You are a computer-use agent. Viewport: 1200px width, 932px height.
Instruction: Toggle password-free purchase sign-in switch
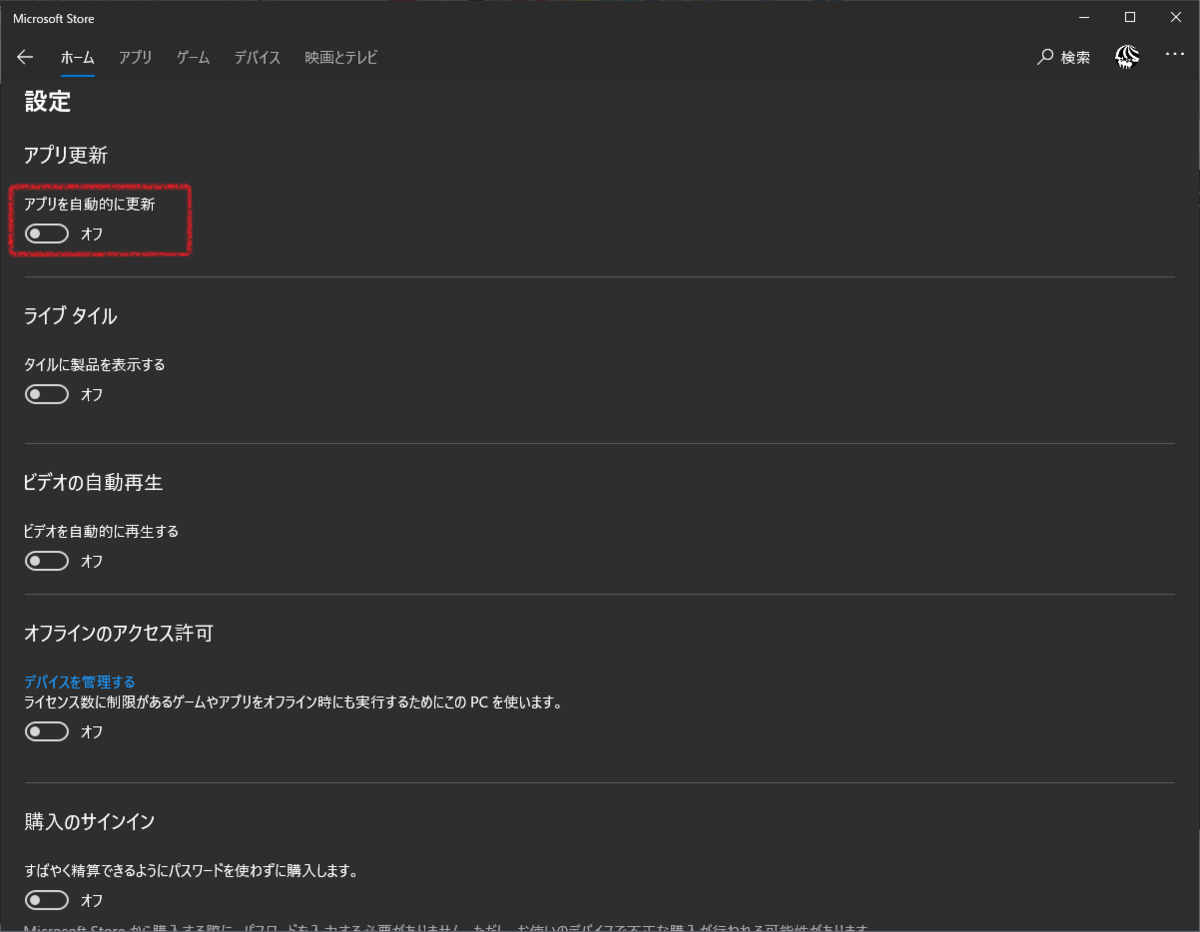click(x=47, y=900)
